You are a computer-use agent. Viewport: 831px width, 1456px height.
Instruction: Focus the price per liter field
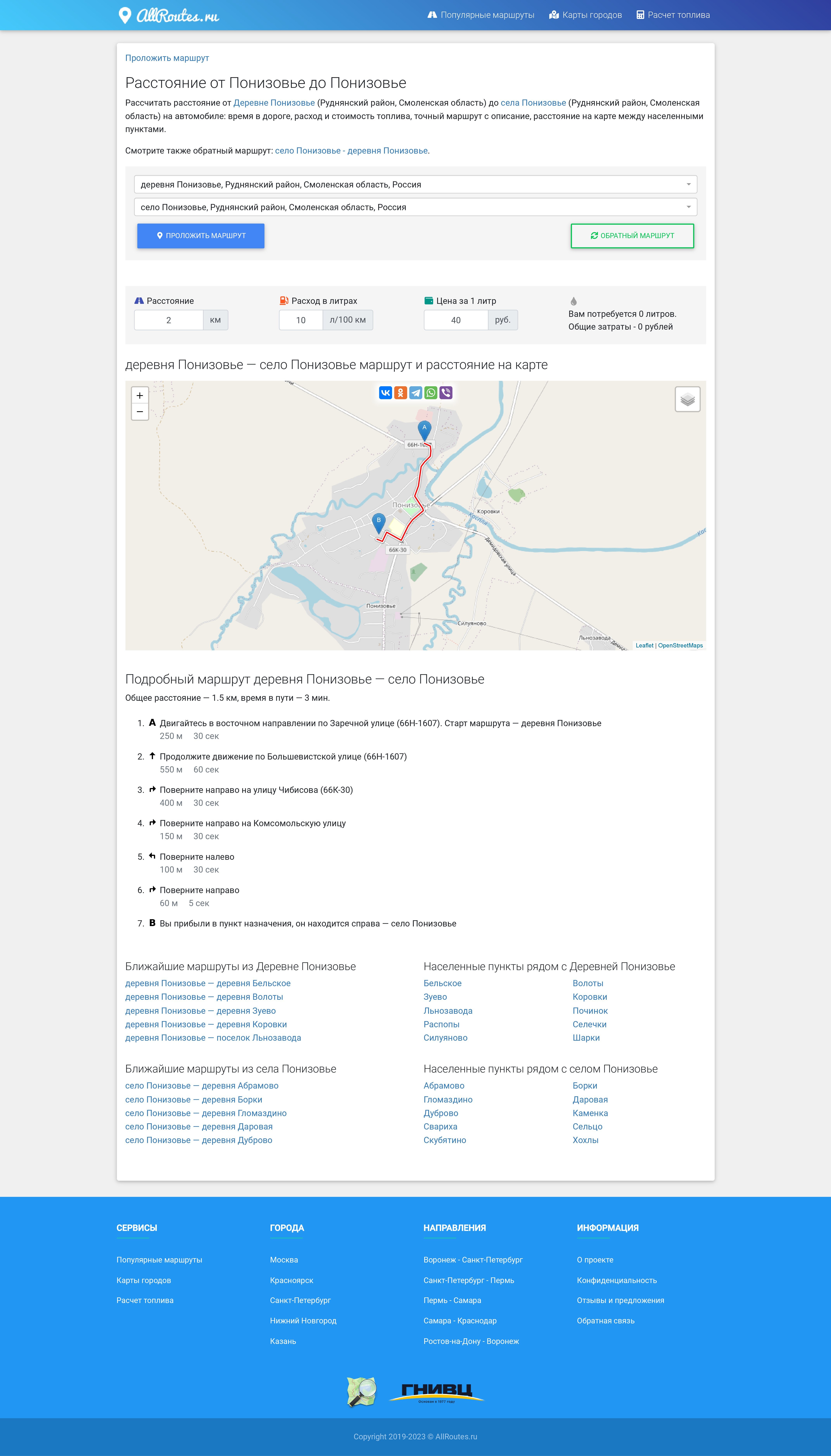point(456,320)
